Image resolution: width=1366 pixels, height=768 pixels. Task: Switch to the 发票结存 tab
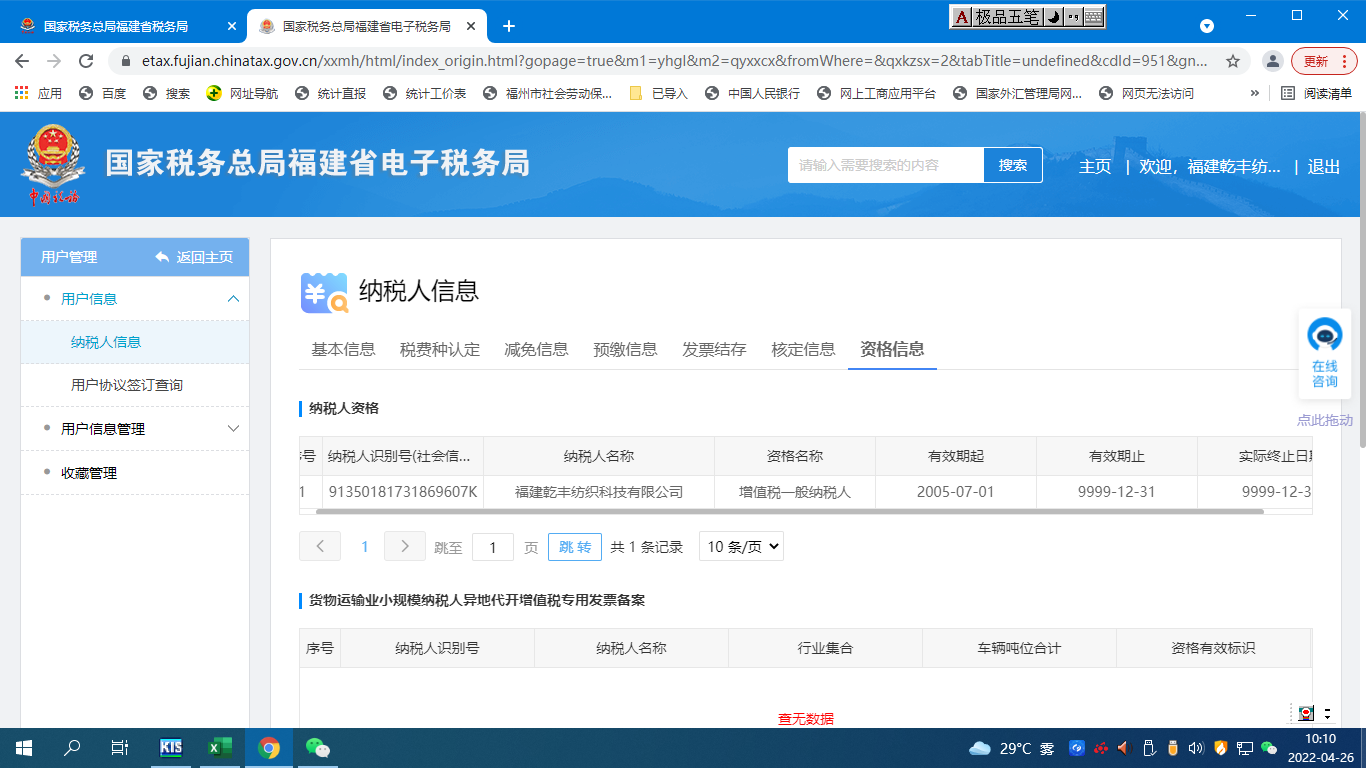tap(714, 349)
